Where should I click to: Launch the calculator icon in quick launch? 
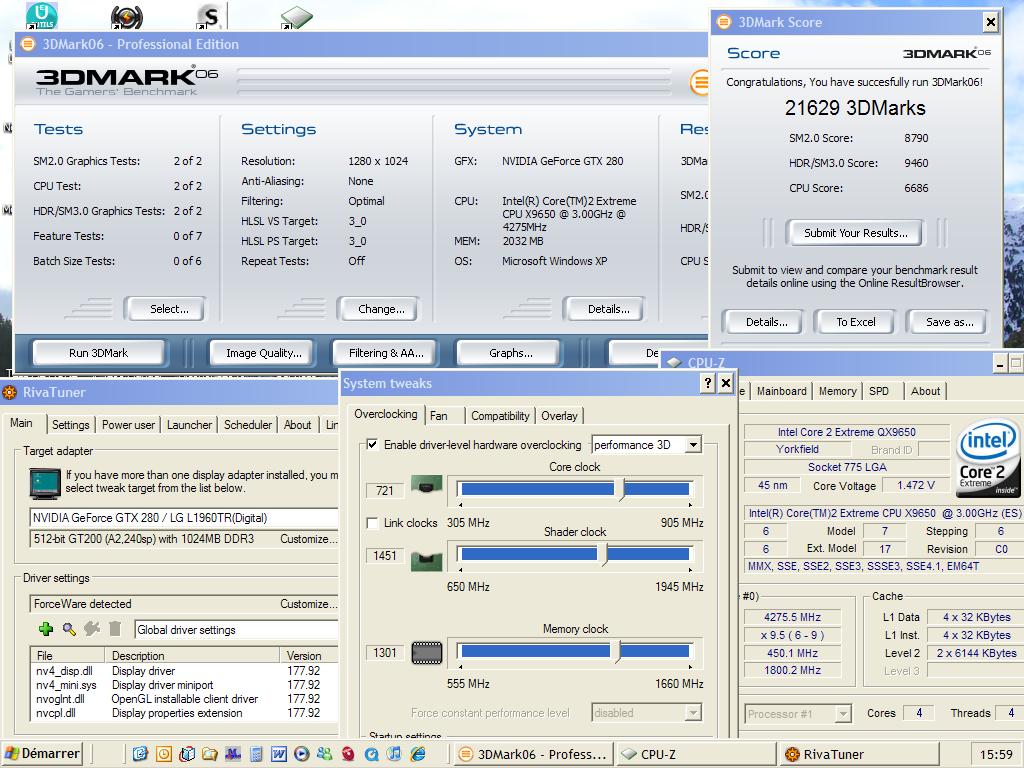255,754
